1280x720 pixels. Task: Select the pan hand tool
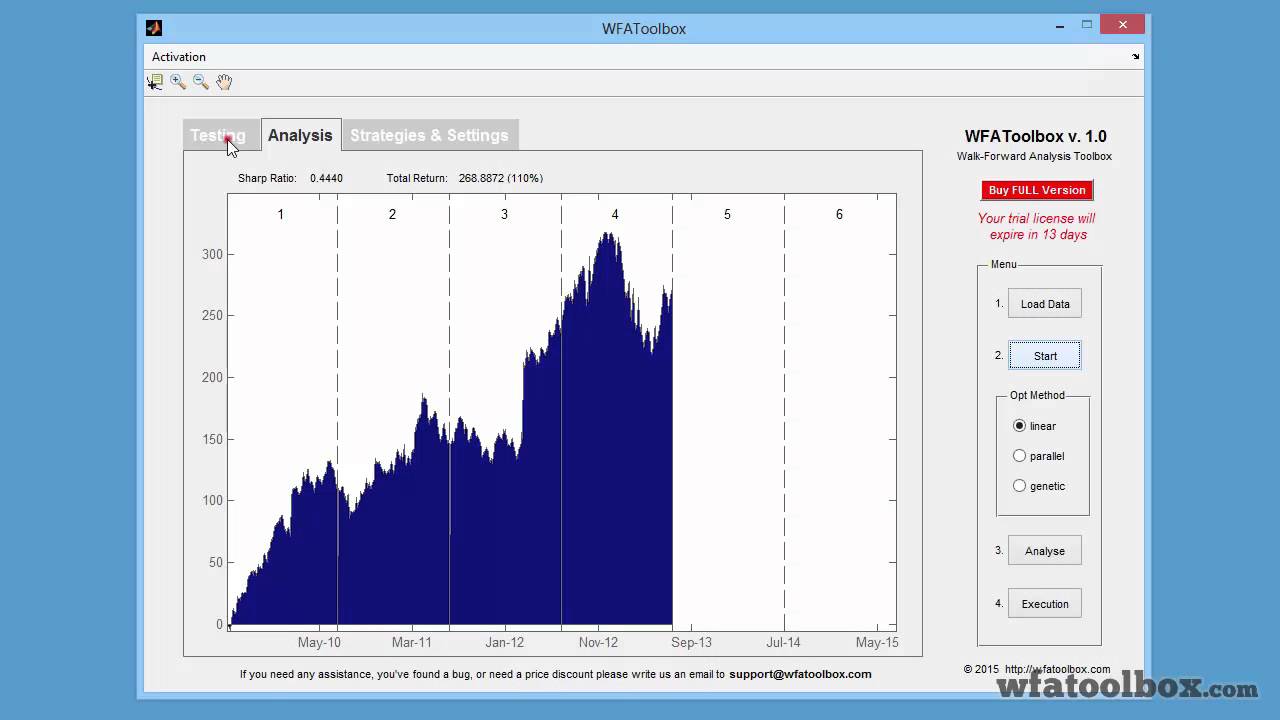[x=224, y=82]
